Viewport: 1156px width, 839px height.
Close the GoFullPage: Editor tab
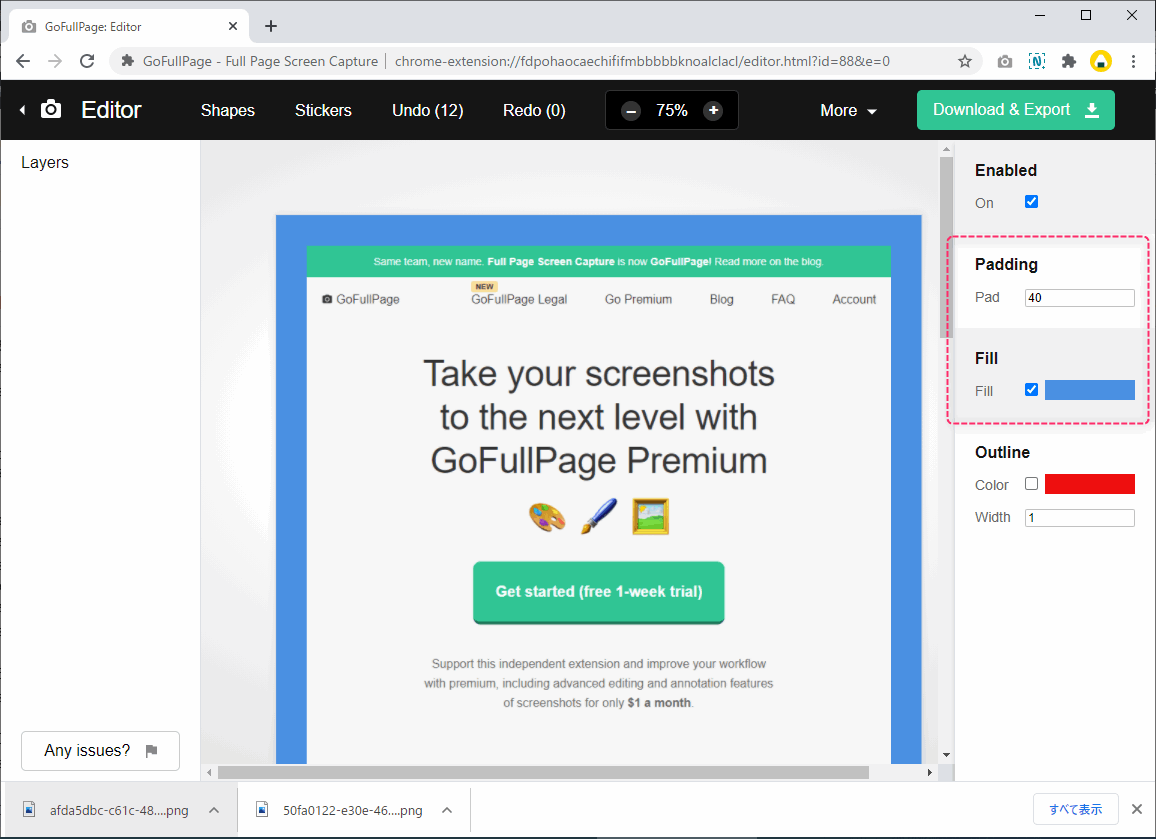(233, 27)
